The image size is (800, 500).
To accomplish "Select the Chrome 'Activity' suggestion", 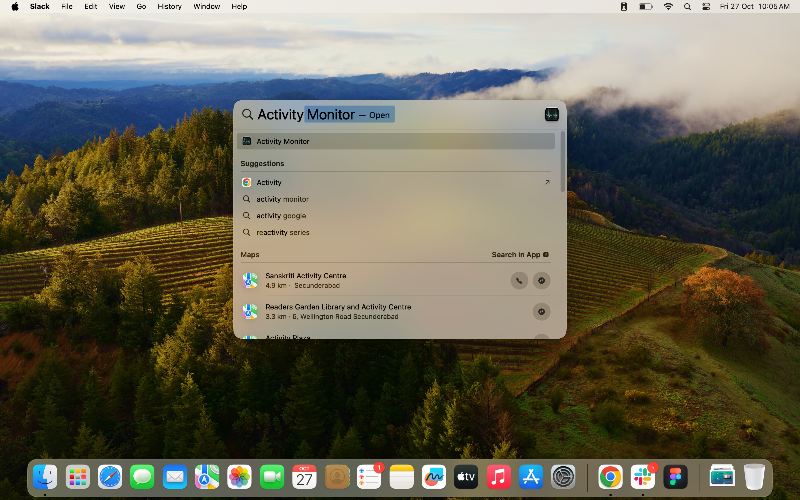I will point(395,182).
